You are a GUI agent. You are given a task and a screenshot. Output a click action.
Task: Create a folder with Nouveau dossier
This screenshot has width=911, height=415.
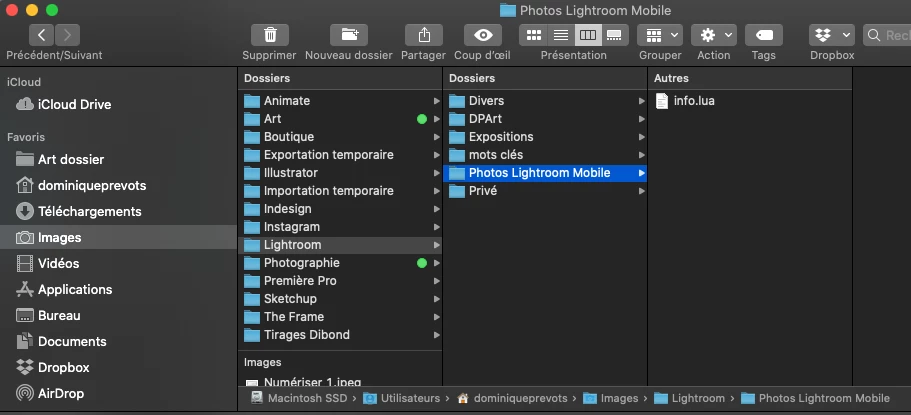click(349, 35)
